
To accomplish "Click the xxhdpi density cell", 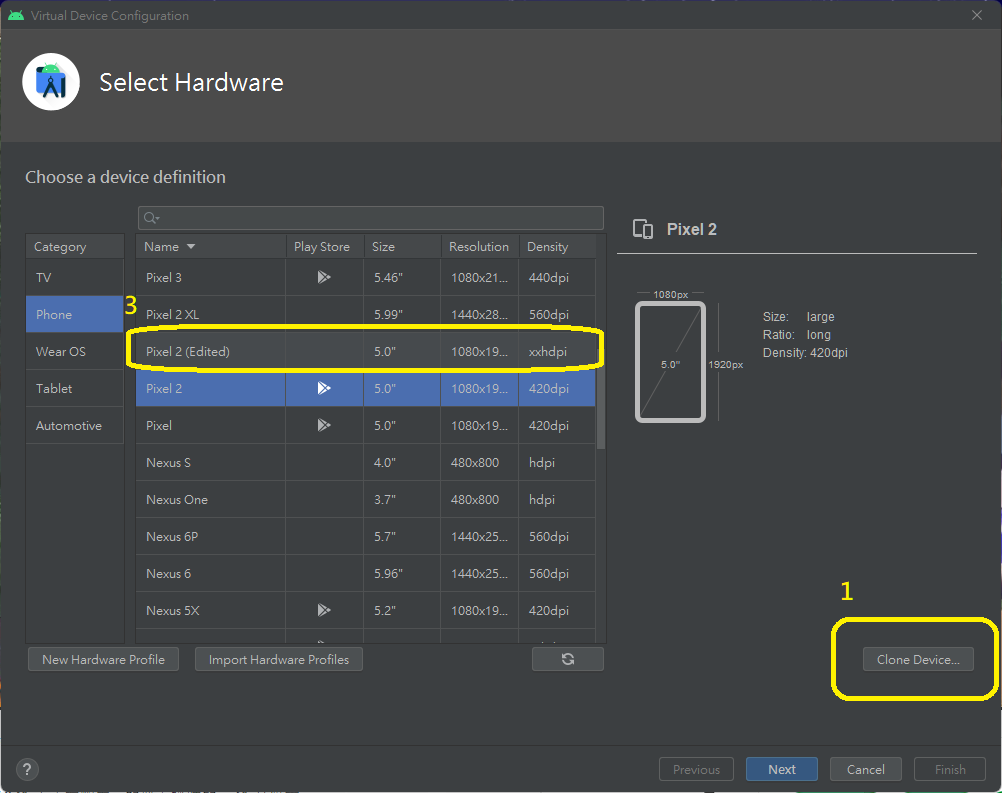I will (557, 351).
